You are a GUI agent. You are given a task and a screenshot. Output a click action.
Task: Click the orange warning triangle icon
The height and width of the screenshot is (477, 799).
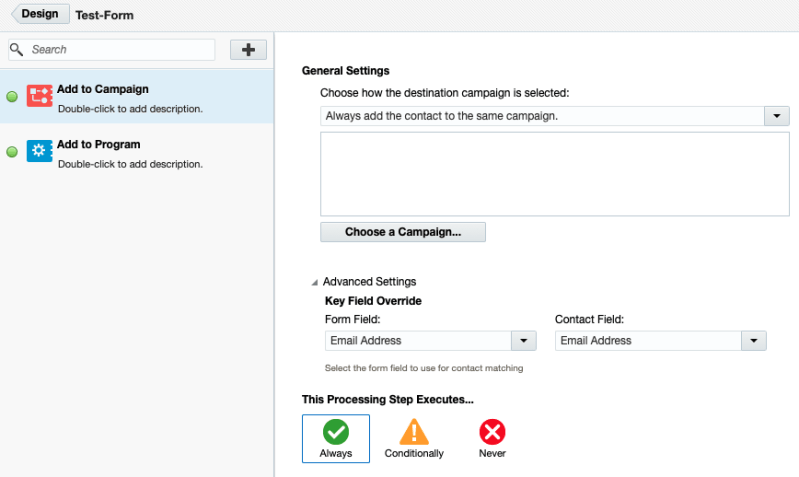click(414, 432)
